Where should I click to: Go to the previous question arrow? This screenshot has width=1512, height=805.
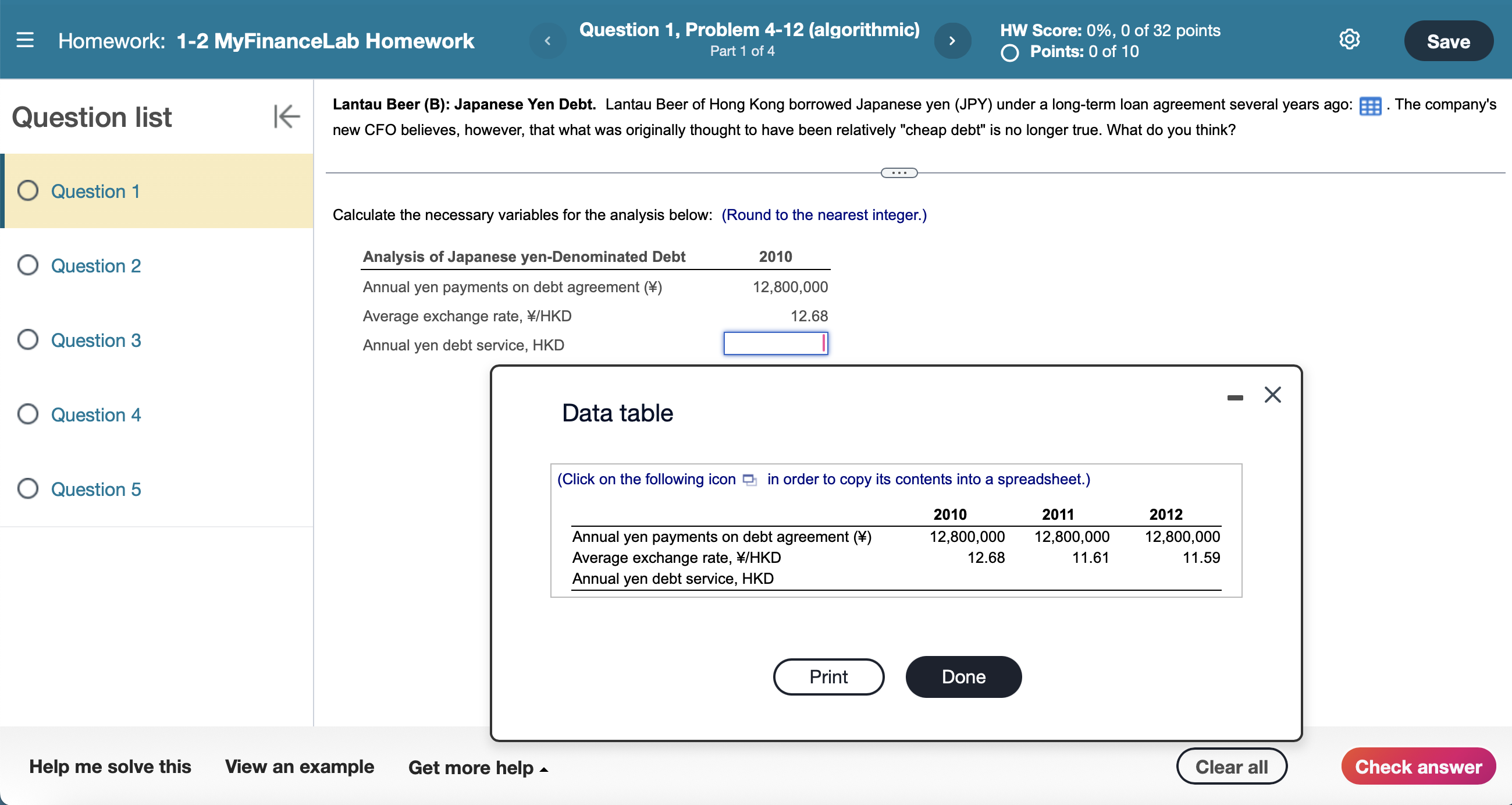547,41
